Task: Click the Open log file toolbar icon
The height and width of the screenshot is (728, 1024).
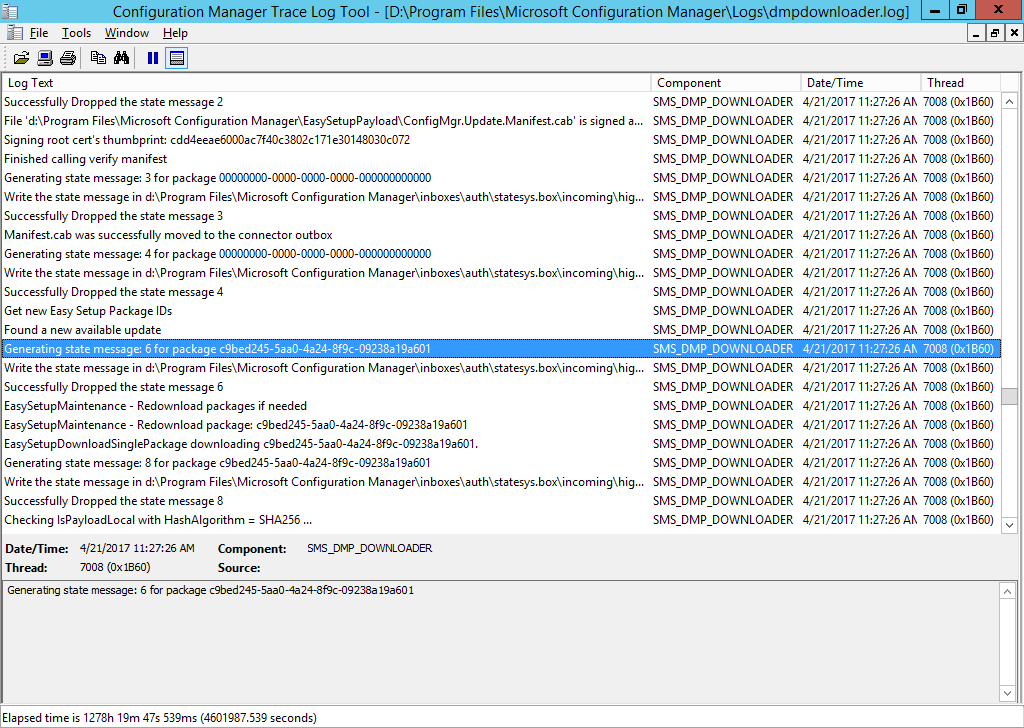Action: (22, 58)
